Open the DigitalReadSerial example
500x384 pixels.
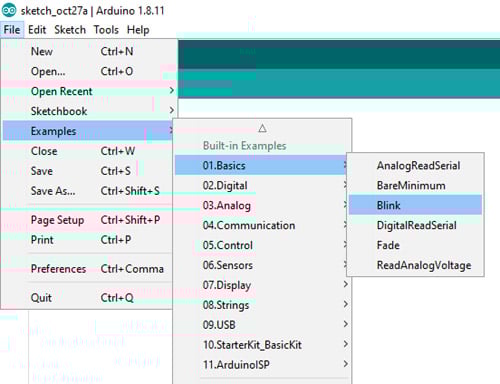coord(415,225)
